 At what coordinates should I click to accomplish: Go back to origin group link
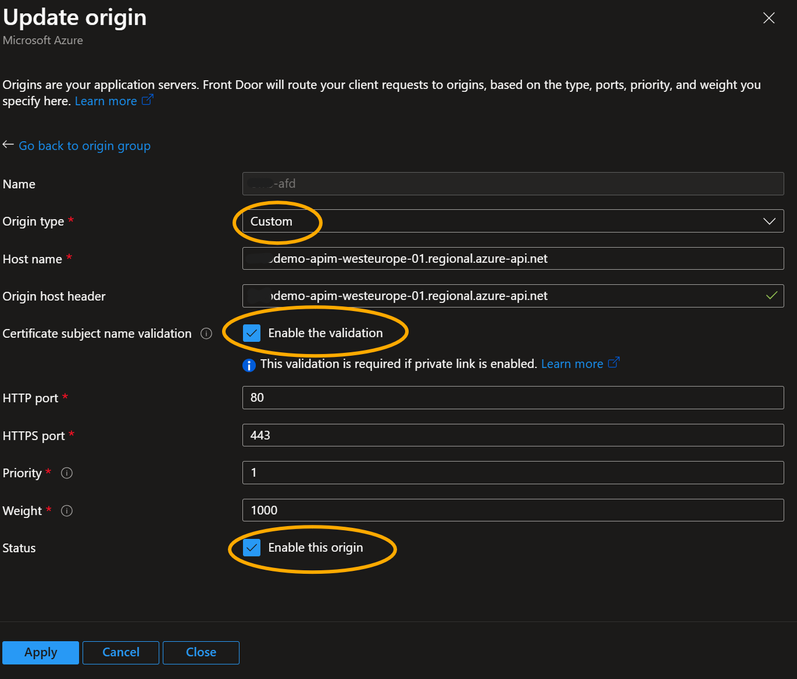coord(84,146)
